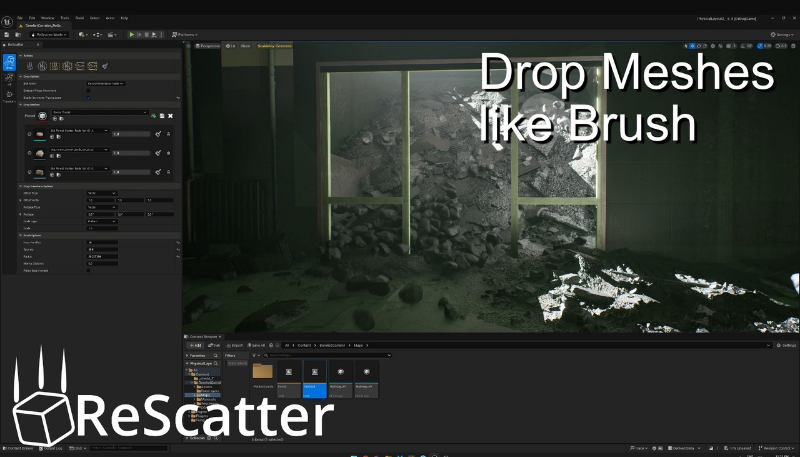Toggle the third mesh row's enable circle
Viewport: 800px width, 457px height.
point(29,172)
